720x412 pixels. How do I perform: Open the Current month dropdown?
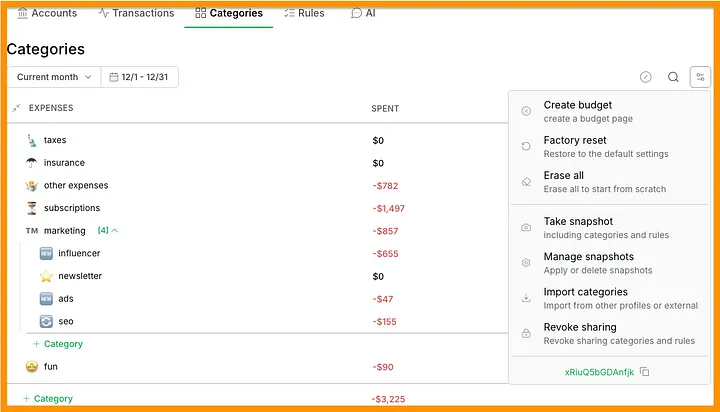pyautogui.click(x=54, y=77)
